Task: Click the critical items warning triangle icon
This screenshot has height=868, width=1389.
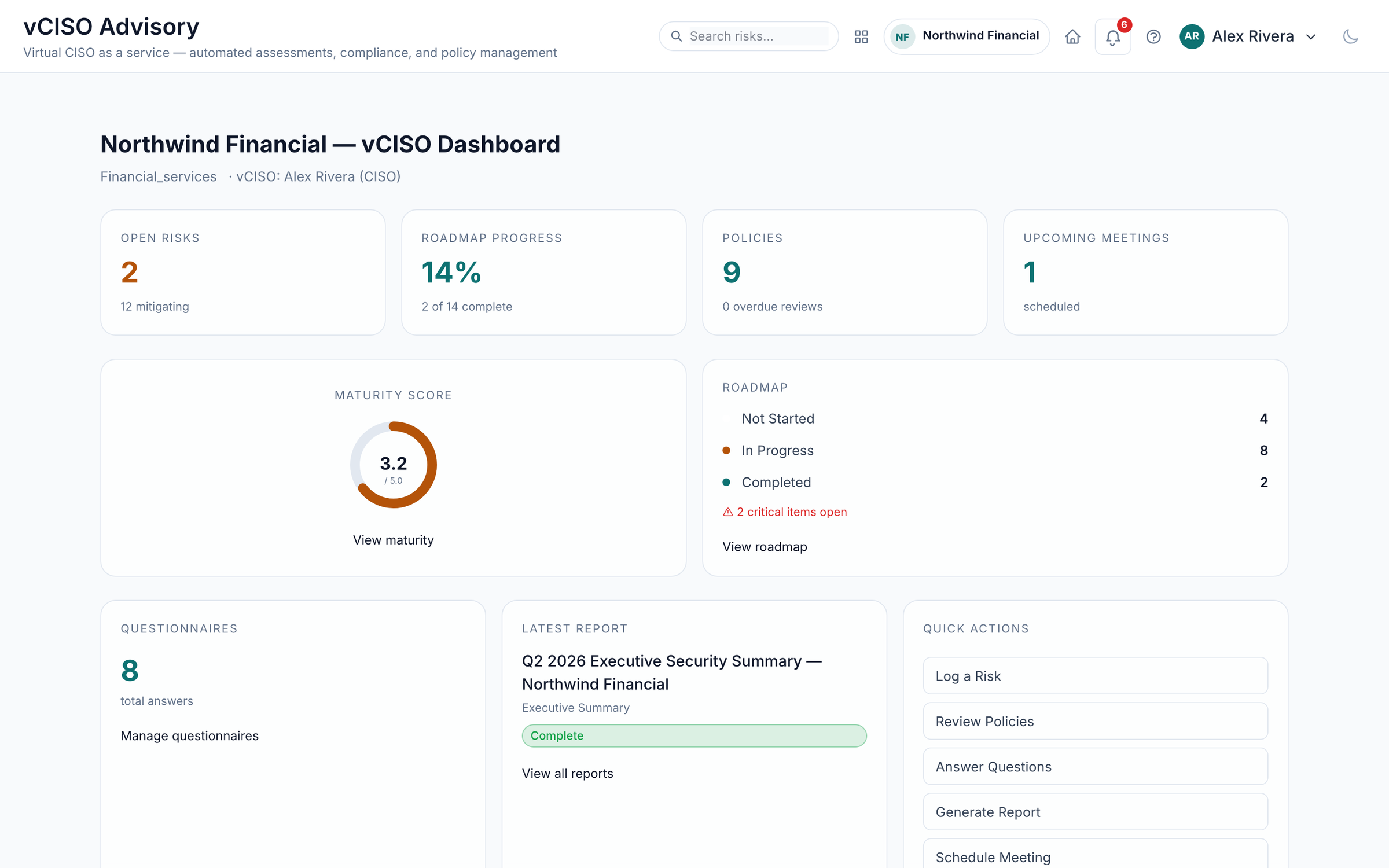Action: (x=728, y=512)
